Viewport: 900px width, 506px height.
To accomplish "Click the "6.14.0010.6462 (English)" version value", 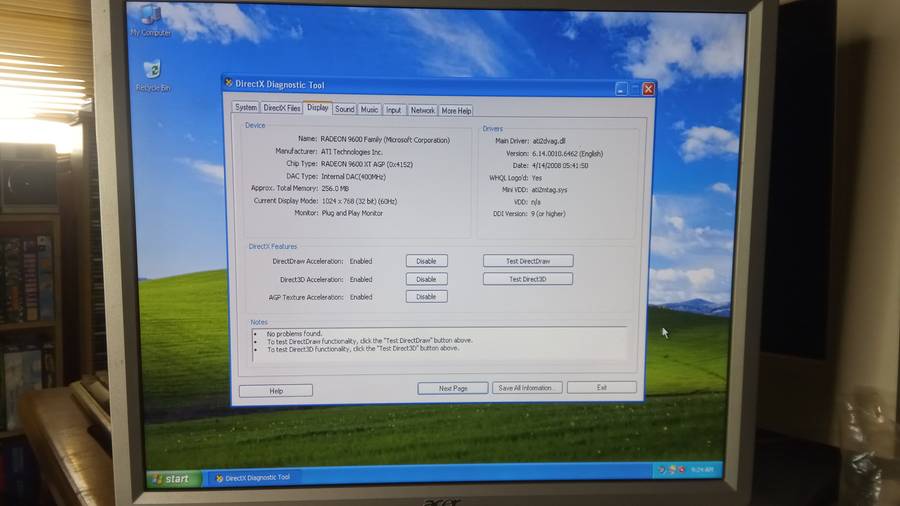I will (x=568, y=154).
